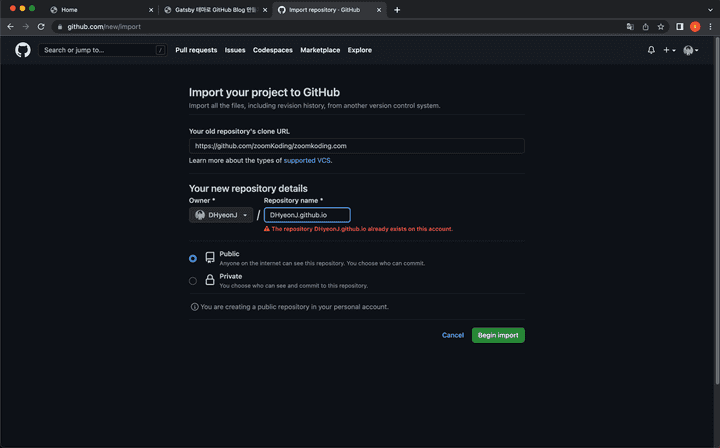The image size is (720, 448).
Task: Click Begin import
Action: pos(498,335)
